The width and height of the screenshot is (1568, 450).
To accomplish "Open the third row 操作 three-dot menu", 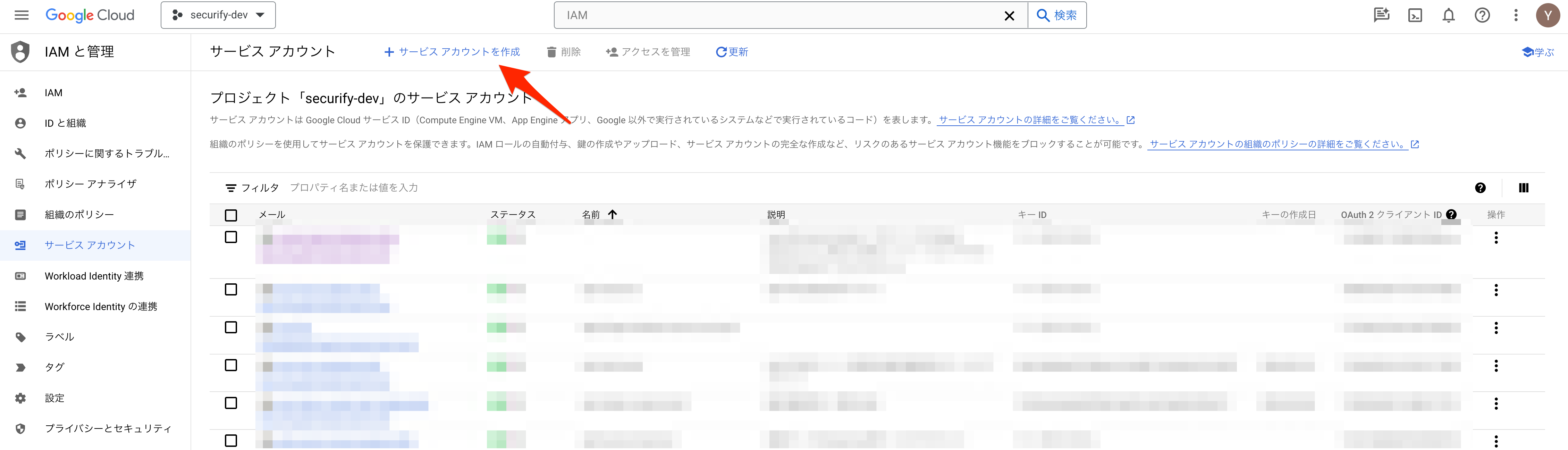I will point(1496,328).
